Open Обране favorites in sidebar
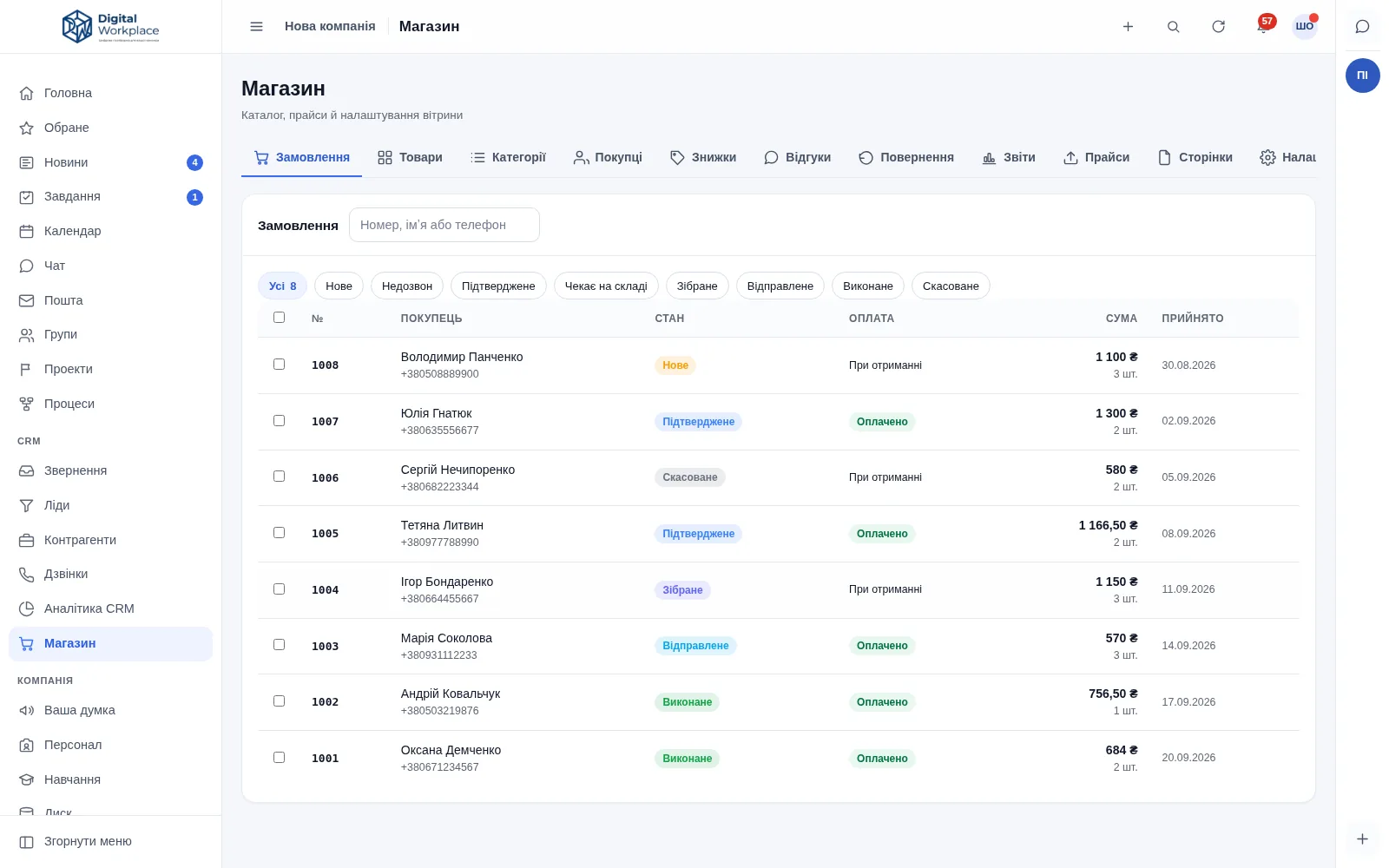The height and width of the screenshot is (868, 1389). (110, 128)
